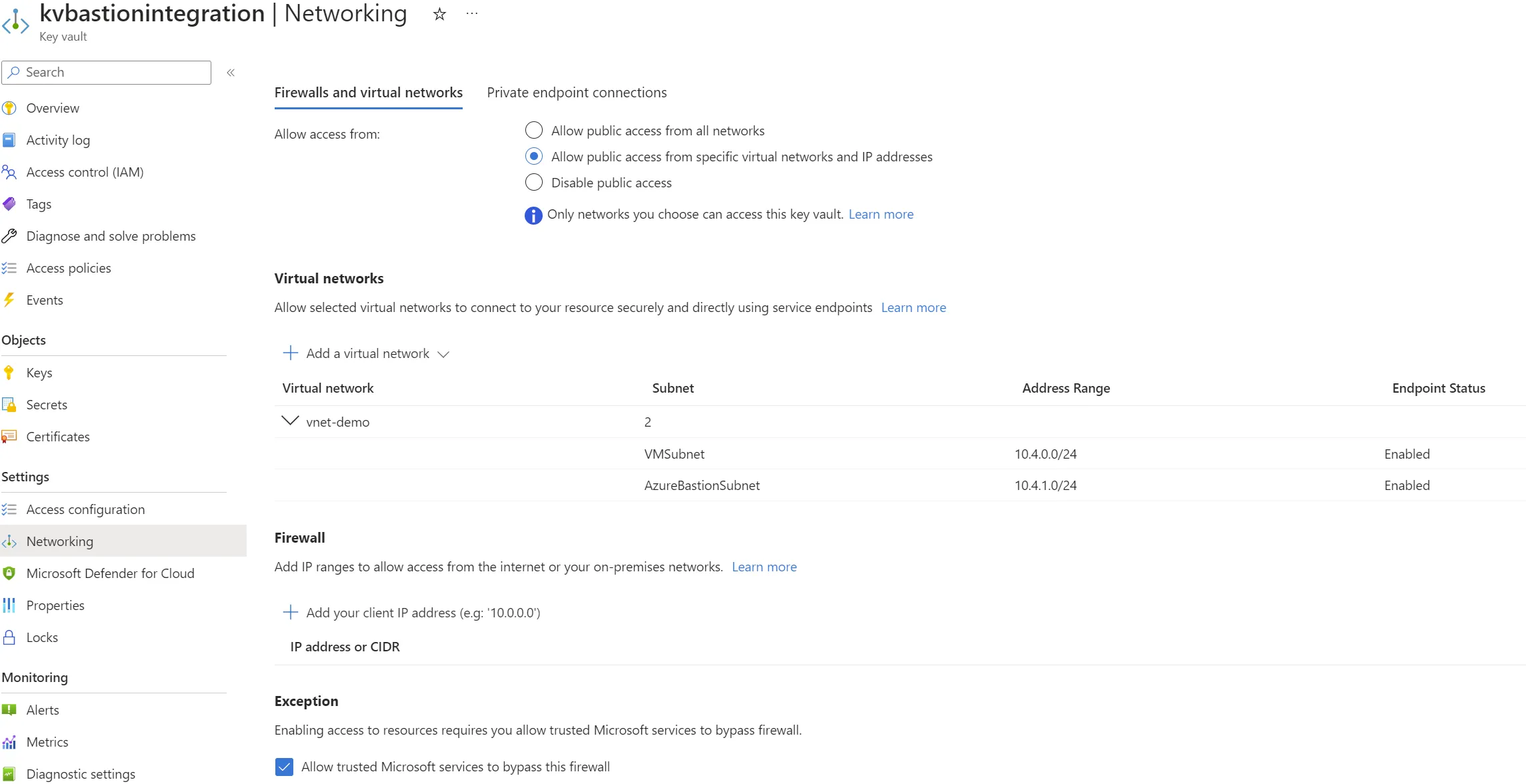This screenshot has height=784, width=1526.
Task: Click the Metrics chart icon
Action: click(9, 742)
